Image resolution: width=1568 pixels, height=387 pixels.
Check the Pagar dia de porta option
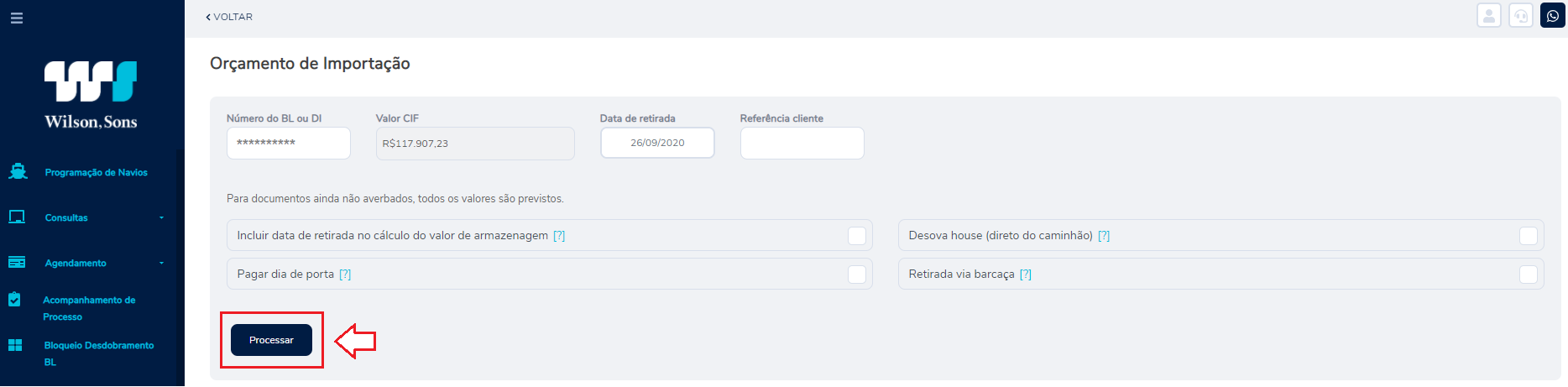856,275
